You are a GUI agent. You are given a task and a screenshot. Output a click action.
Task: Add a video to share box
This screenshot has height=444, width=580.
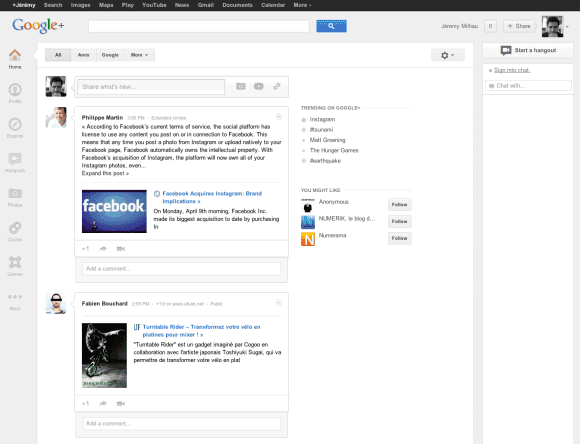(x=259, y=86)
